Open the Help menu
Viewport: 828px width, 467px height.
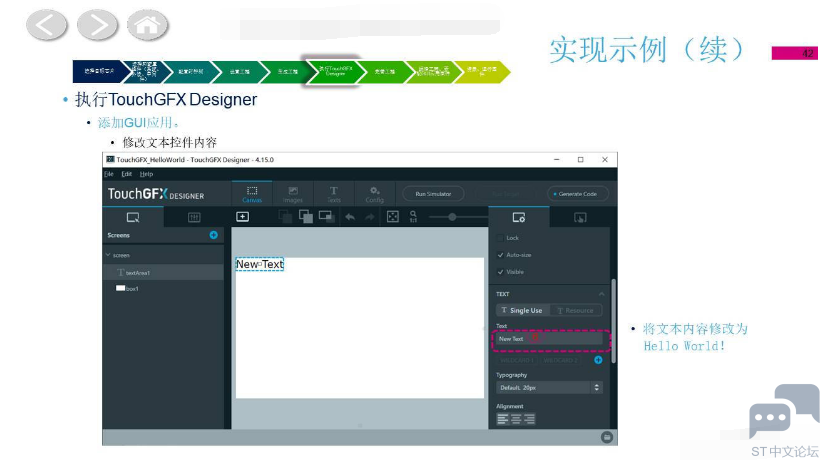coord(146,174)
